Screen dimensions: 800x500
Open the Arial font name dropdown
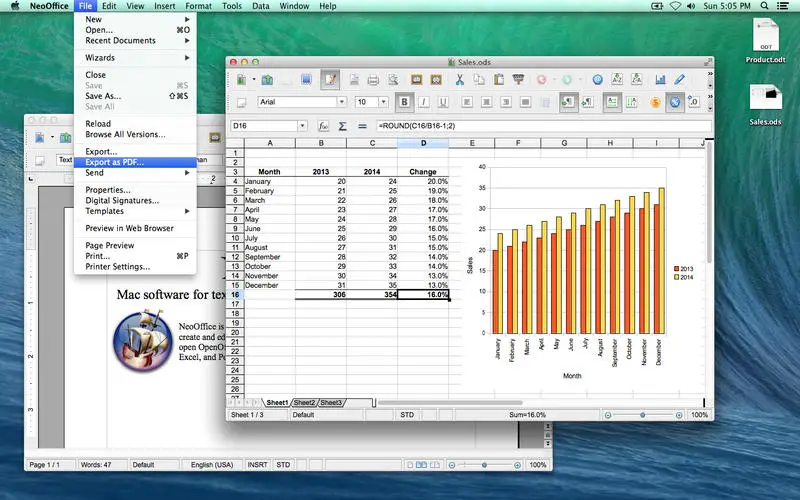click(x=342, y=102)
